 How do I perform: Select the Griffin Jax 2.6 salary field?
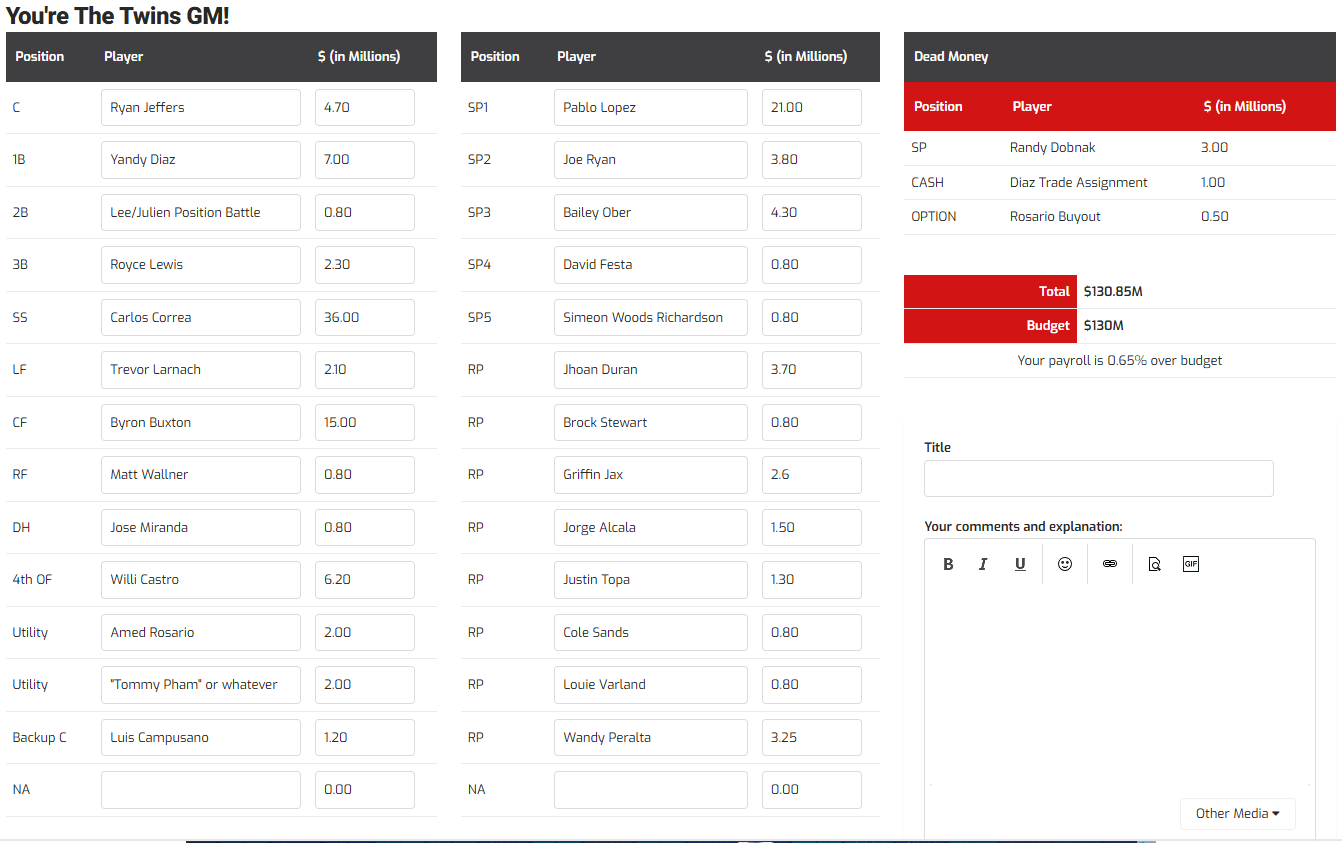tap(811, 474)
